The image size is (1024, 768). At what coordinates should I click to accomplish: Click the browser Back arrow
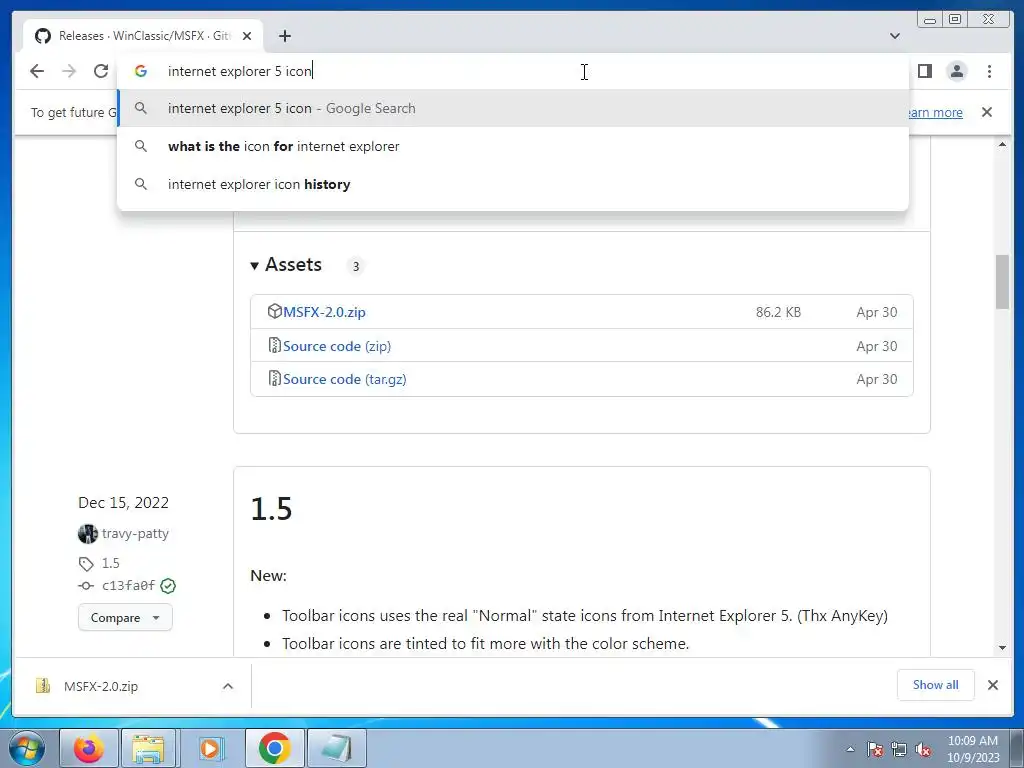pos(37,71)
